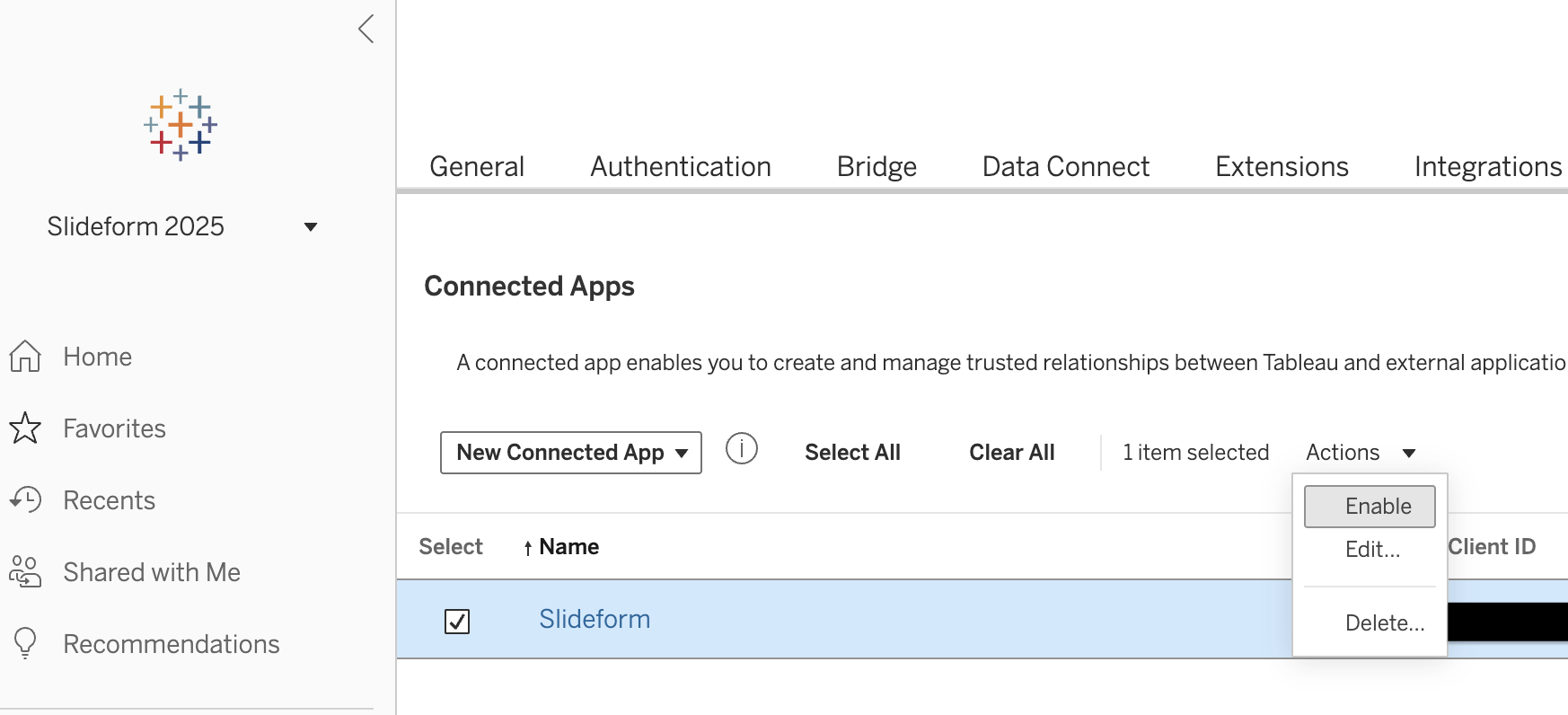Screen dimensions: 1568x715
Task: Open Recents in the sidebar
Action: (109, 500)
